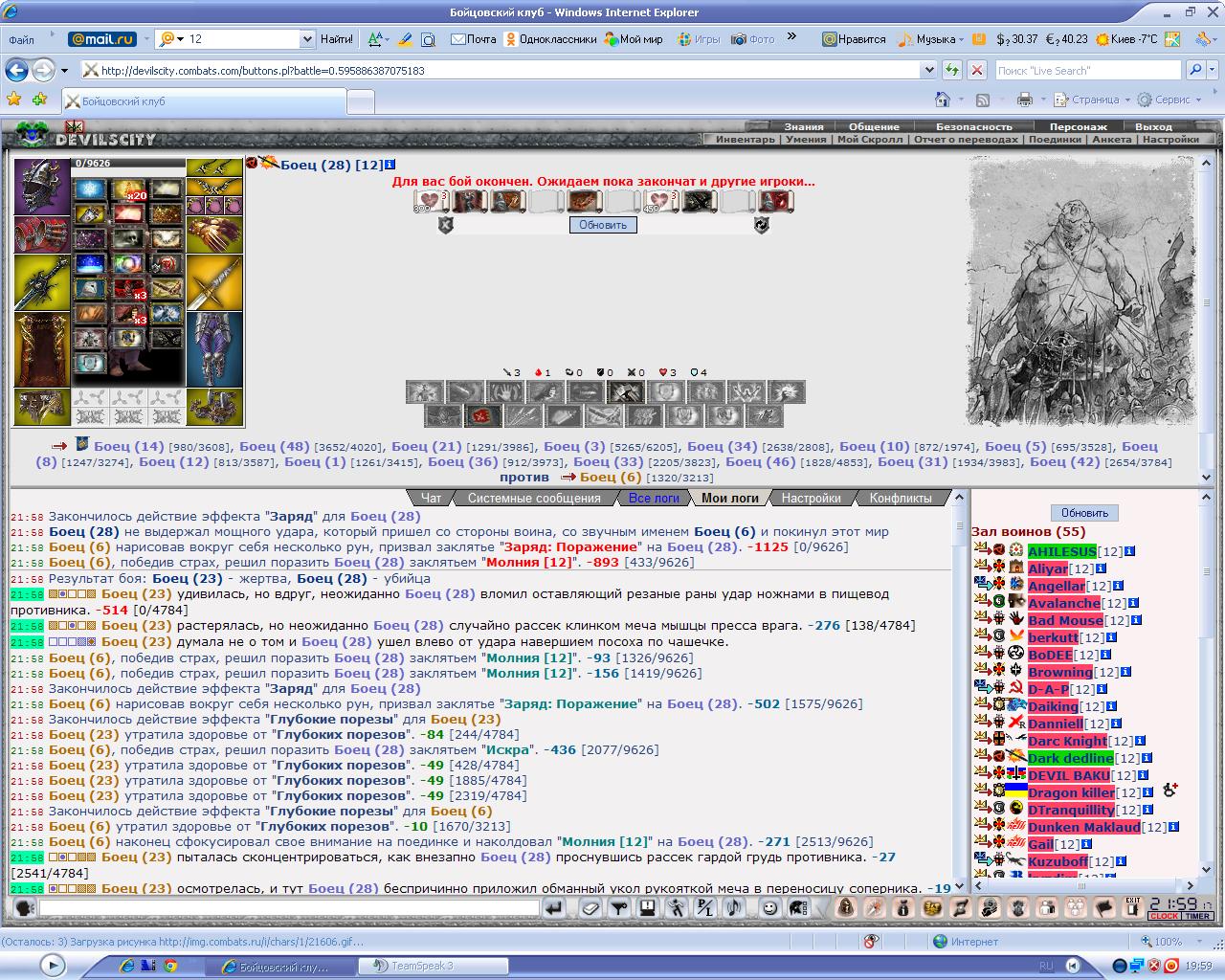Viewport: 1225px width, 980px height.
Task: Expand the mail.ru search box dropdown
Action: click(307, 39)
